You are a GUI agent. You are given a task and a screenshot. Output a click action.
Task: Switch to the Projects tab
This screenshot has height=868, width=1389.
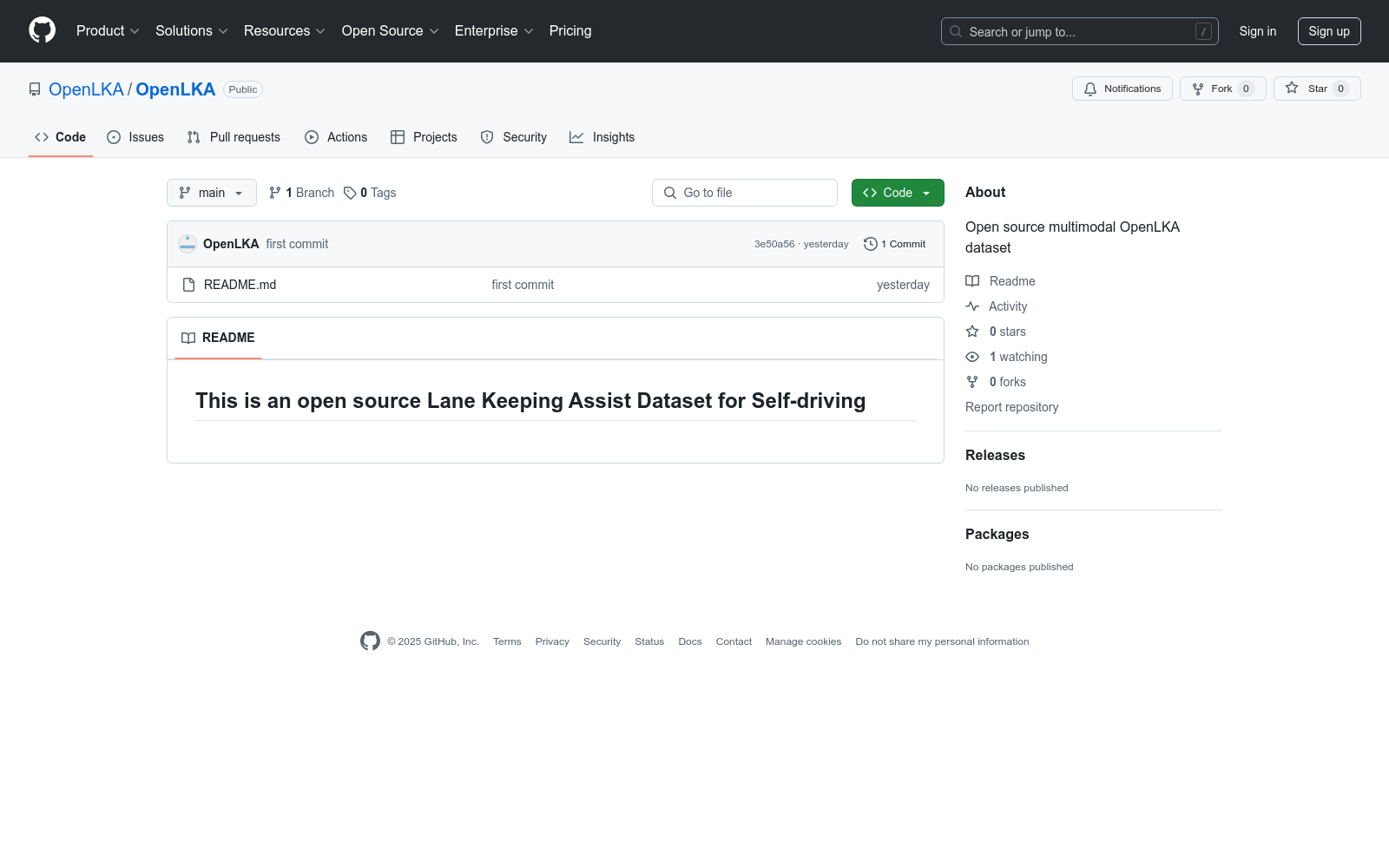point(424,137)
